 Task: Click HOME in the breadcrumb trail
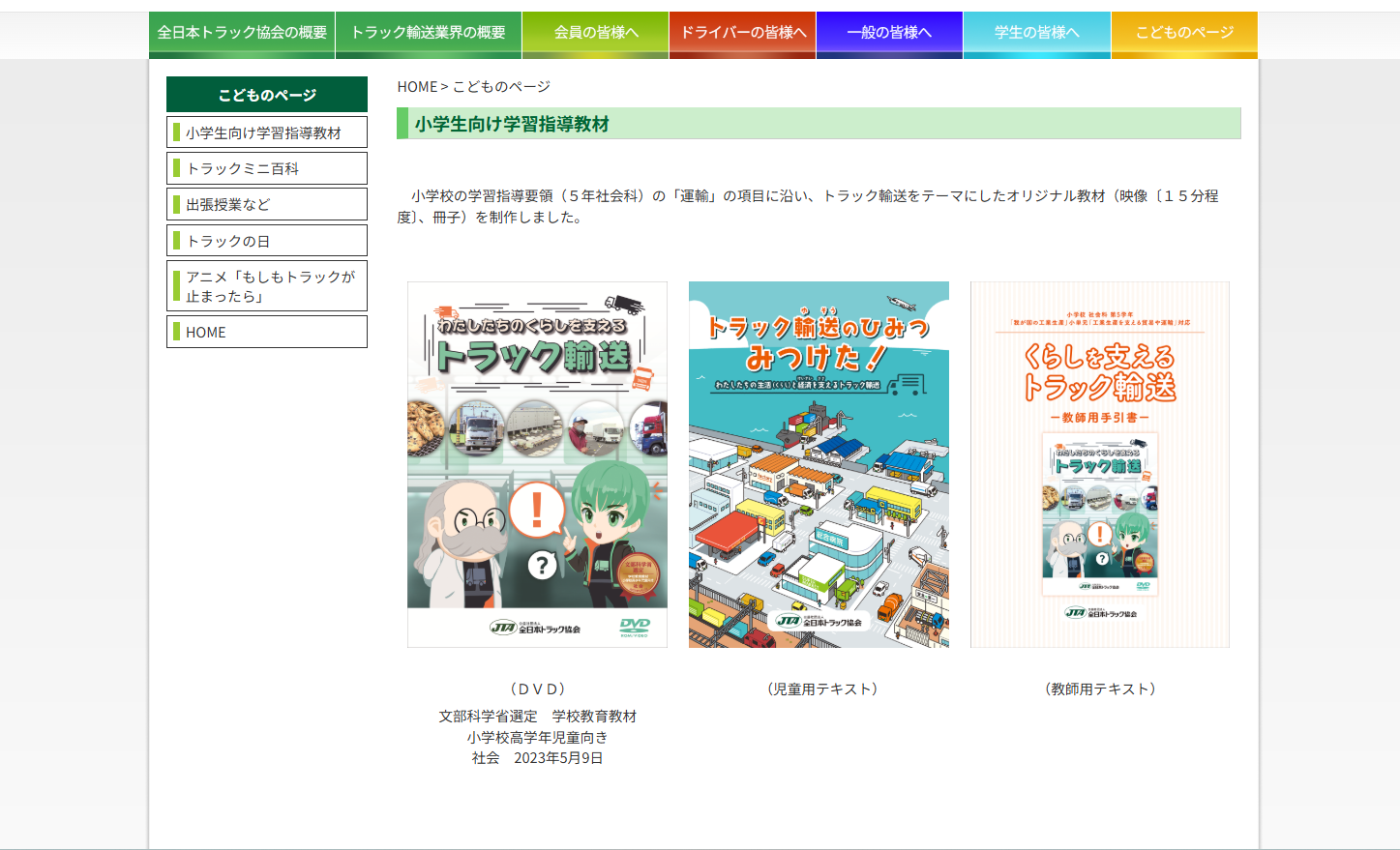click(x=417, y=87)
